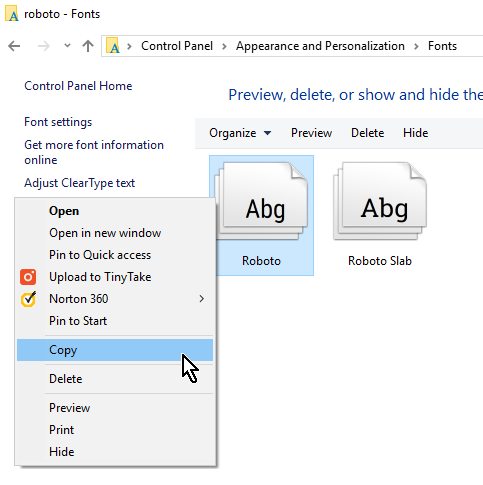Select the Roboto Slab font thumbnail
483x485 pixels.
click(x=380, y=201)
